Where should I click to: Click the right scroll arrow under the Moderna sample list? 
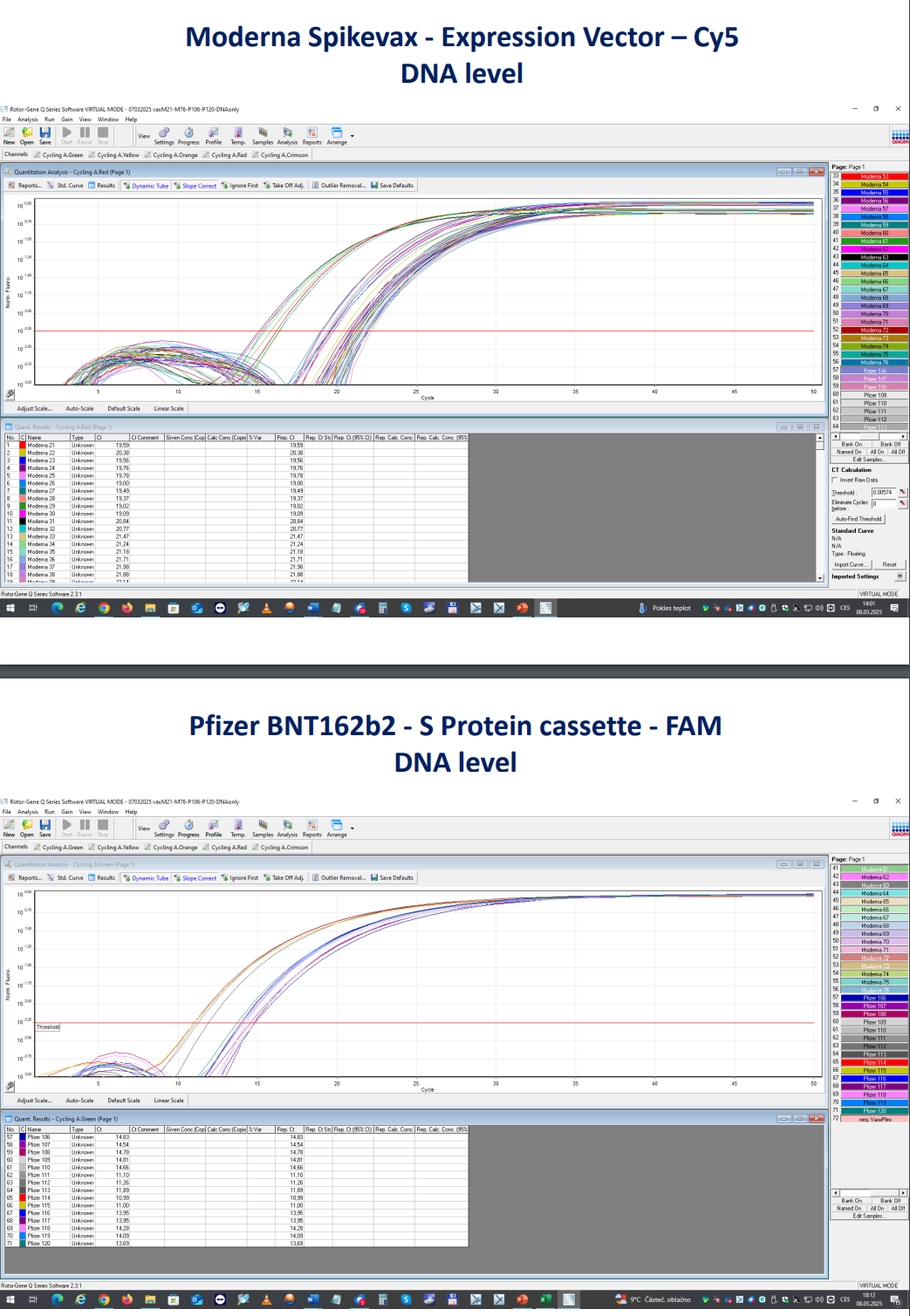903,436
